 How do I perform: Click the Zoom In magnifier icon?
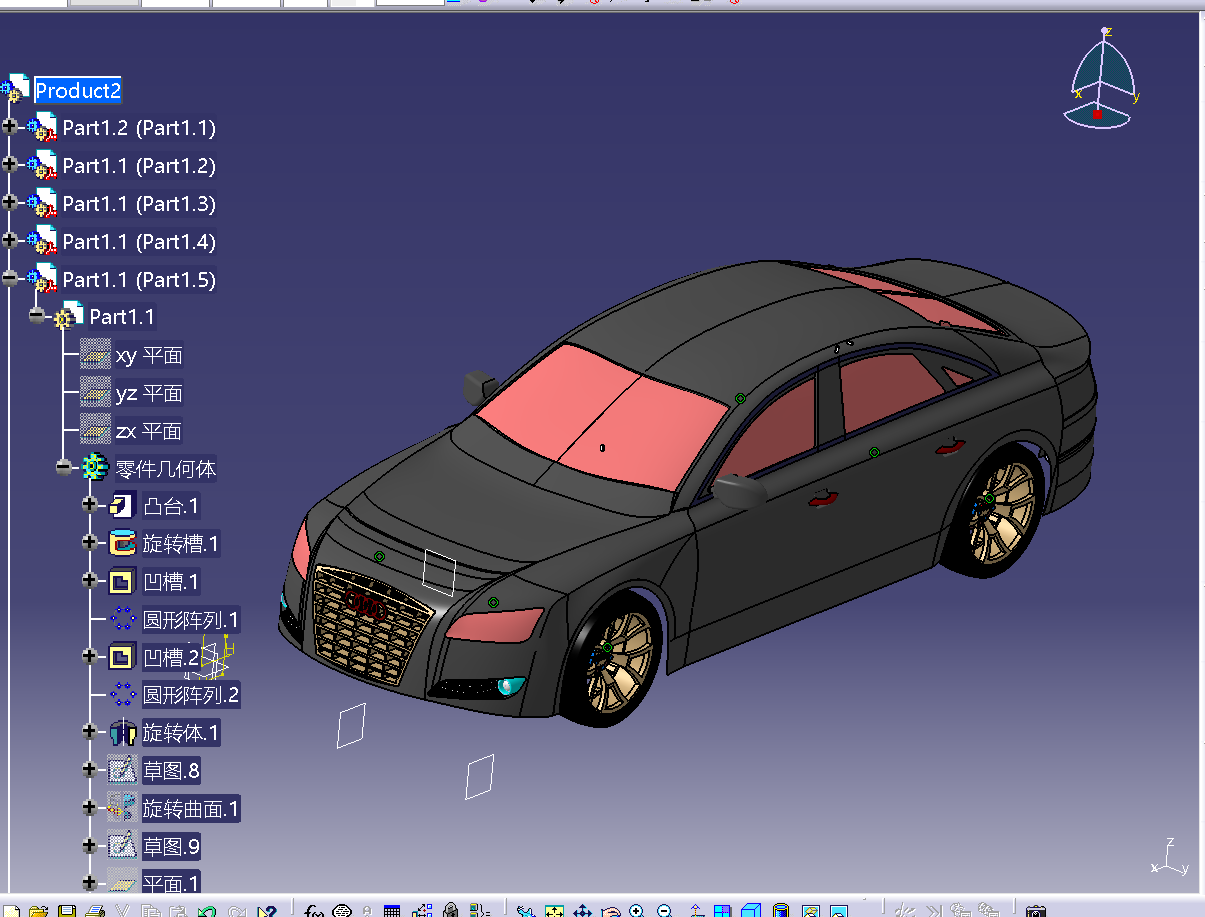[x=636, y=911]
